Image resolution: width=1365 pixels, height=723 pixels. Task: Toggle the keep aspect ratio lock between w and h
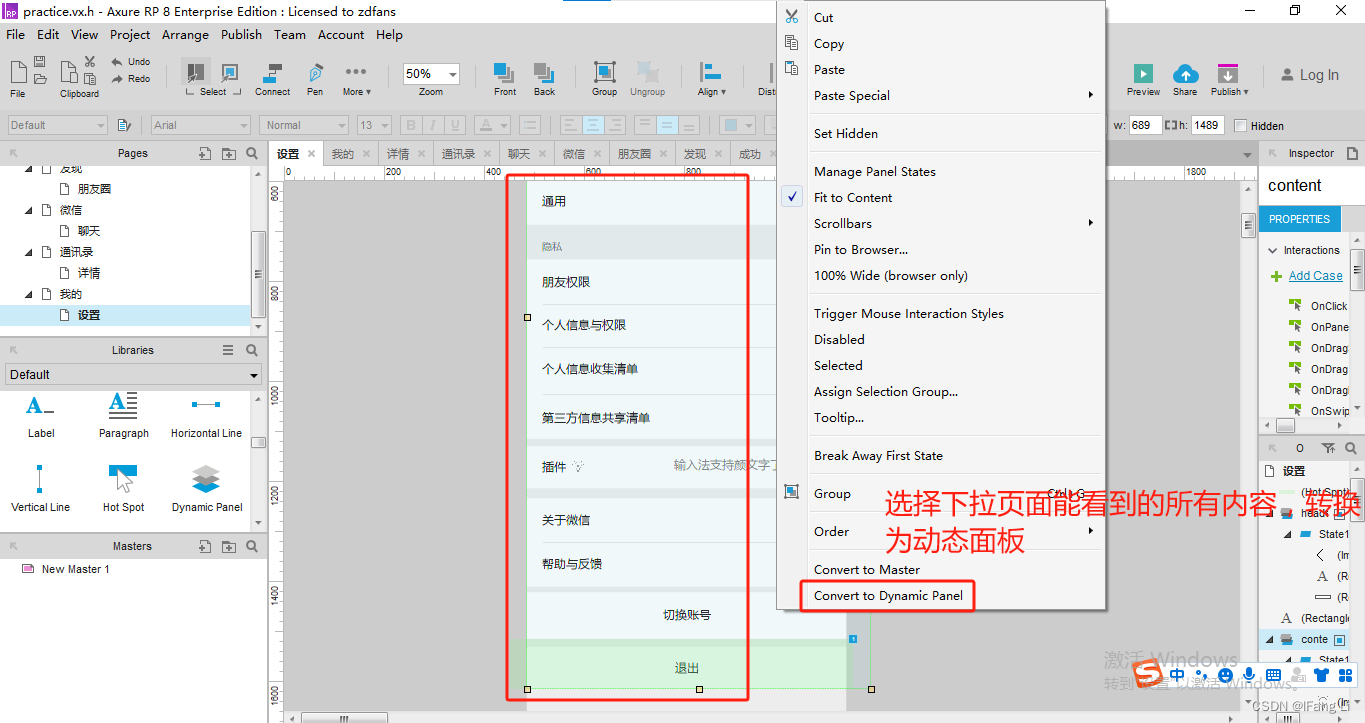click(x=1170, y=125)
